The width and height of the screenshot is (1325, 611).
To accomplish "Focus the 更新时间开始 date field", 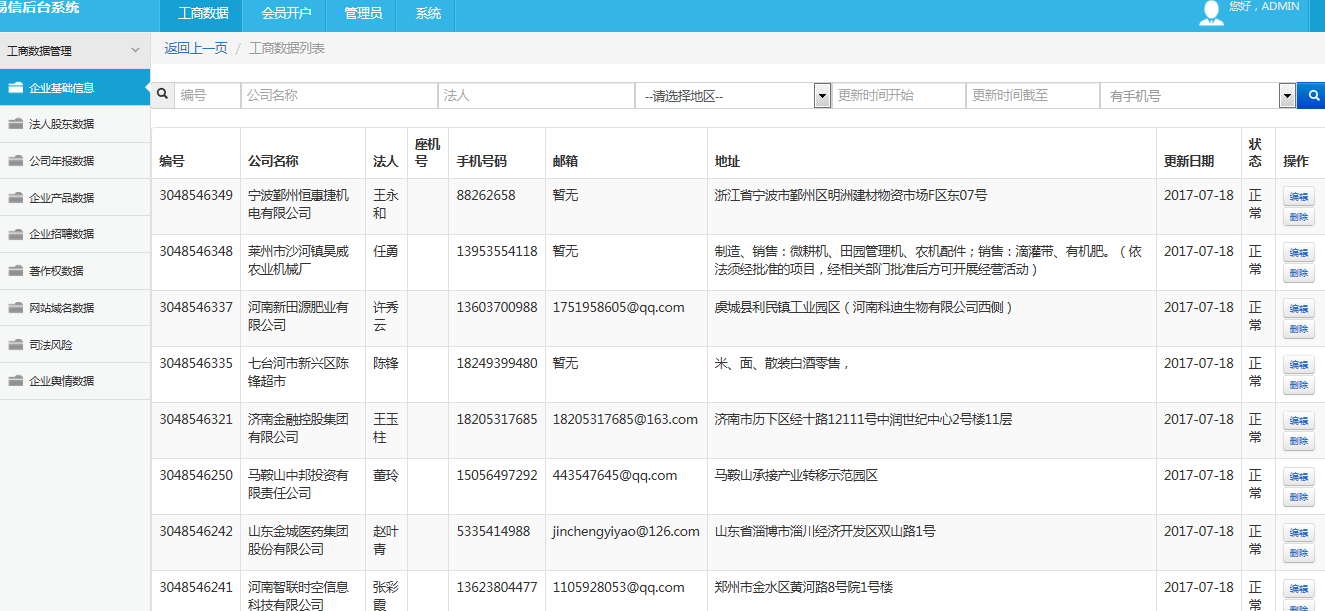I will 899,96.
